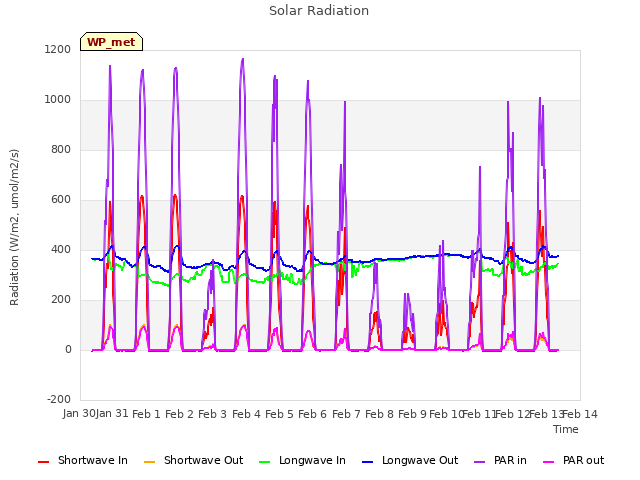
Task: Click the 400 y-axis tick label
Action: pos(61,249)
